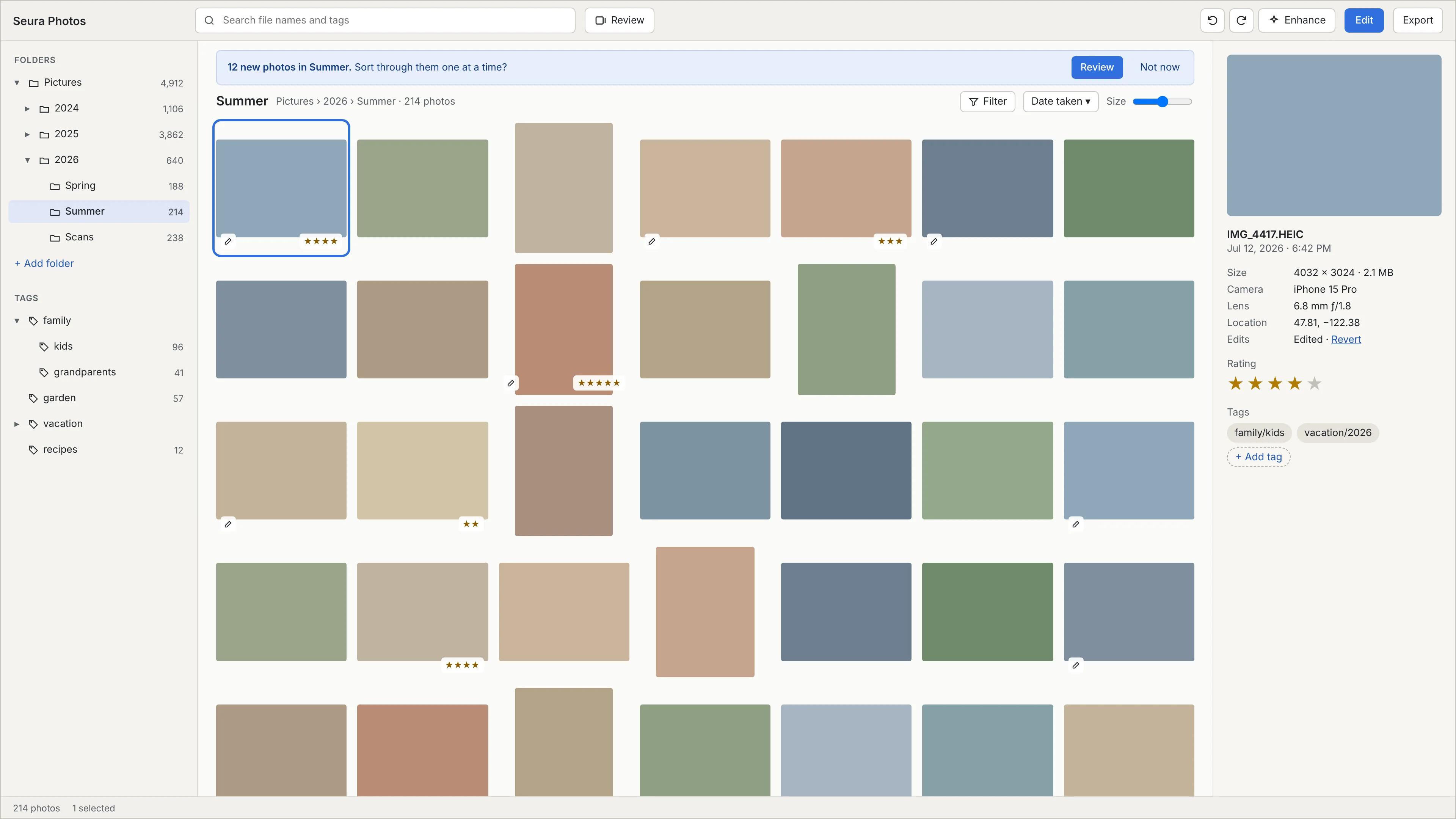Click the grandparents tag icon

[x=44, y=372]
